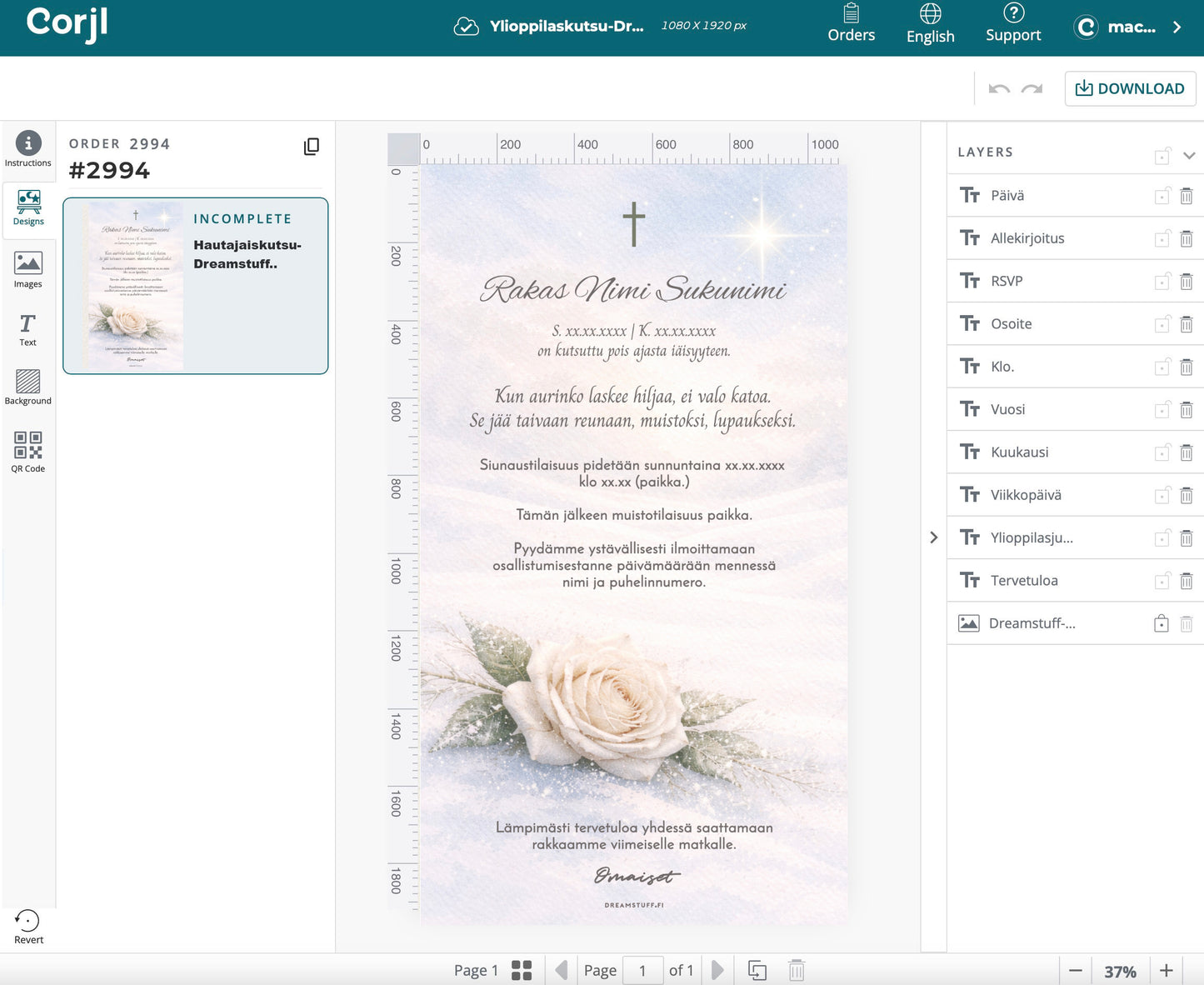The height and width of the screenshot is (985, 1204).
Task: Toggle the lock in the Layers header
Action: (1162, 156)
